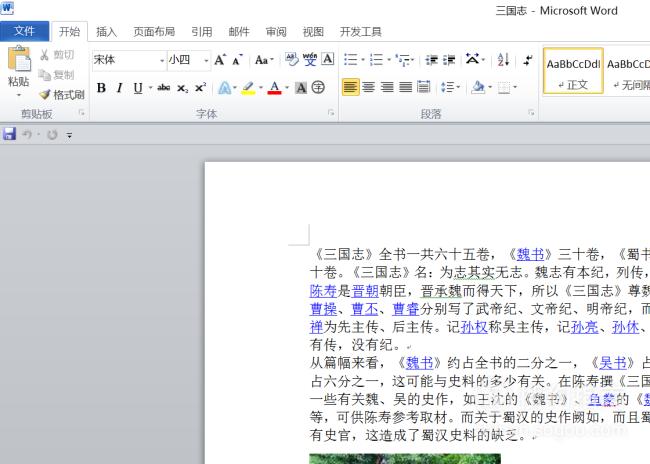Screen dimensions: 650x464
Task: Click the Grow Font icon
Action: click(x=220, y=60)
